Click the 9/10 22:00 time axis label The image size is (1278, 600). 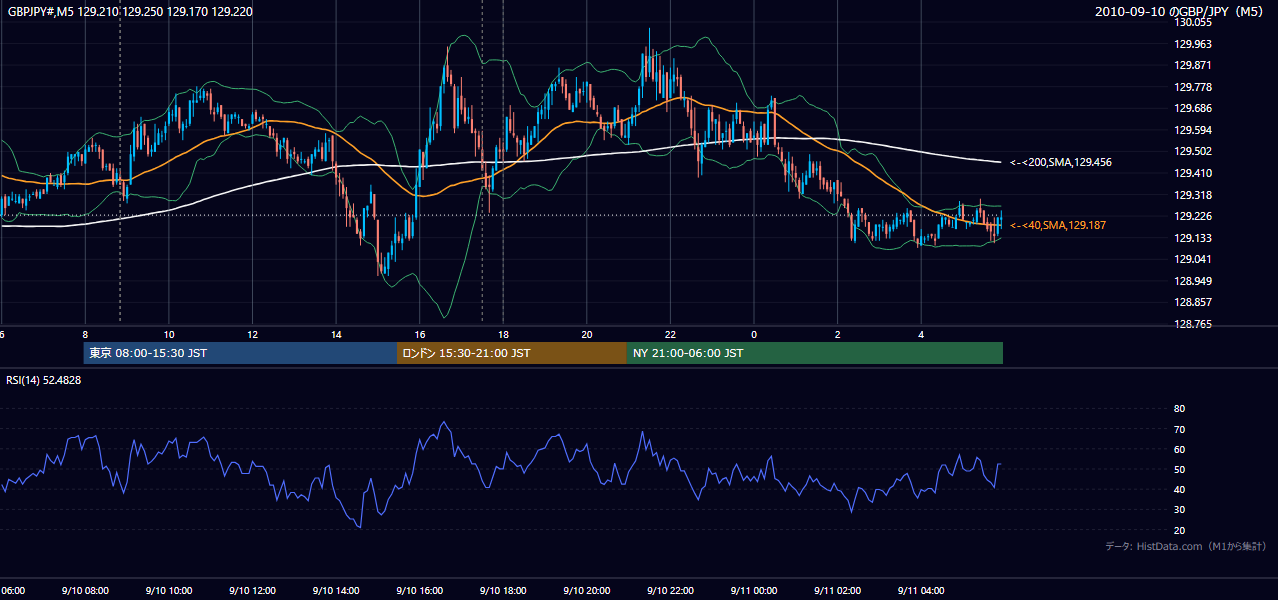[670, 591]
